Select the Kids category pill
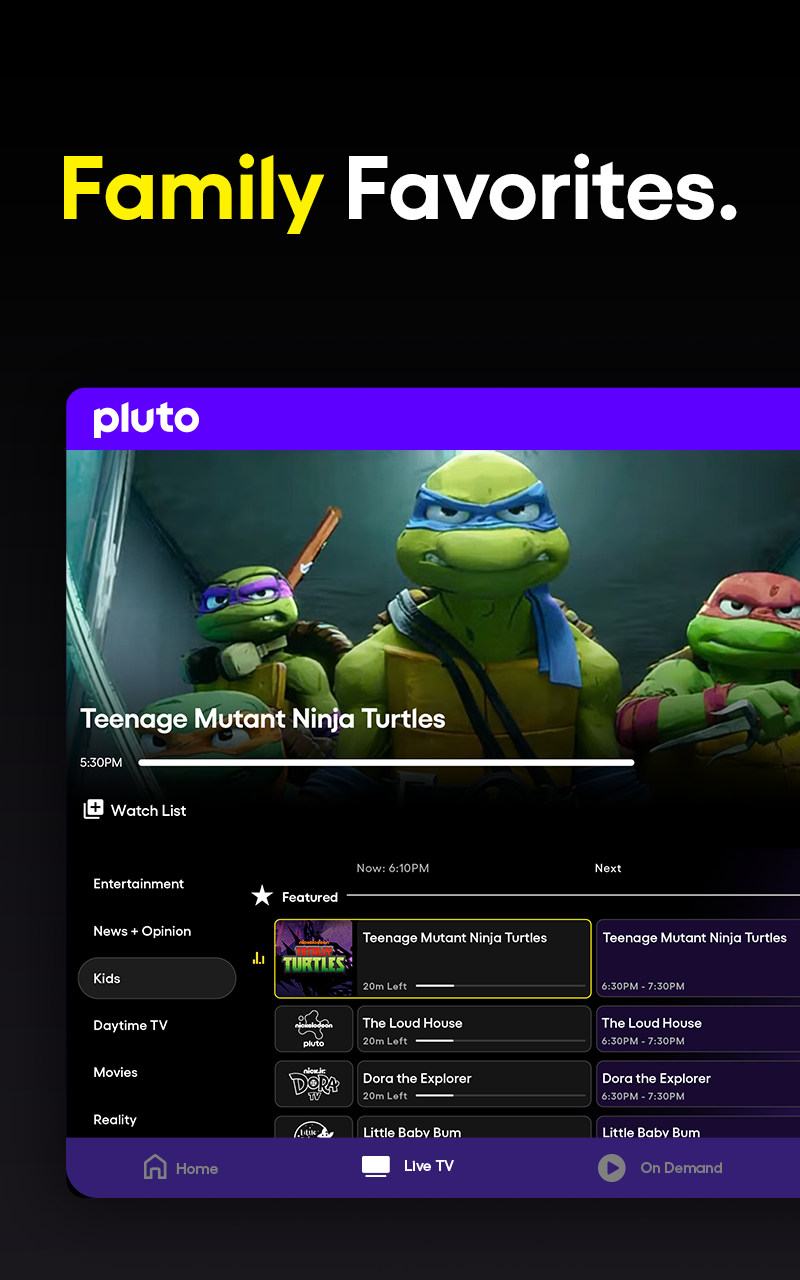 pyautogui.click(x=157, y=978)
